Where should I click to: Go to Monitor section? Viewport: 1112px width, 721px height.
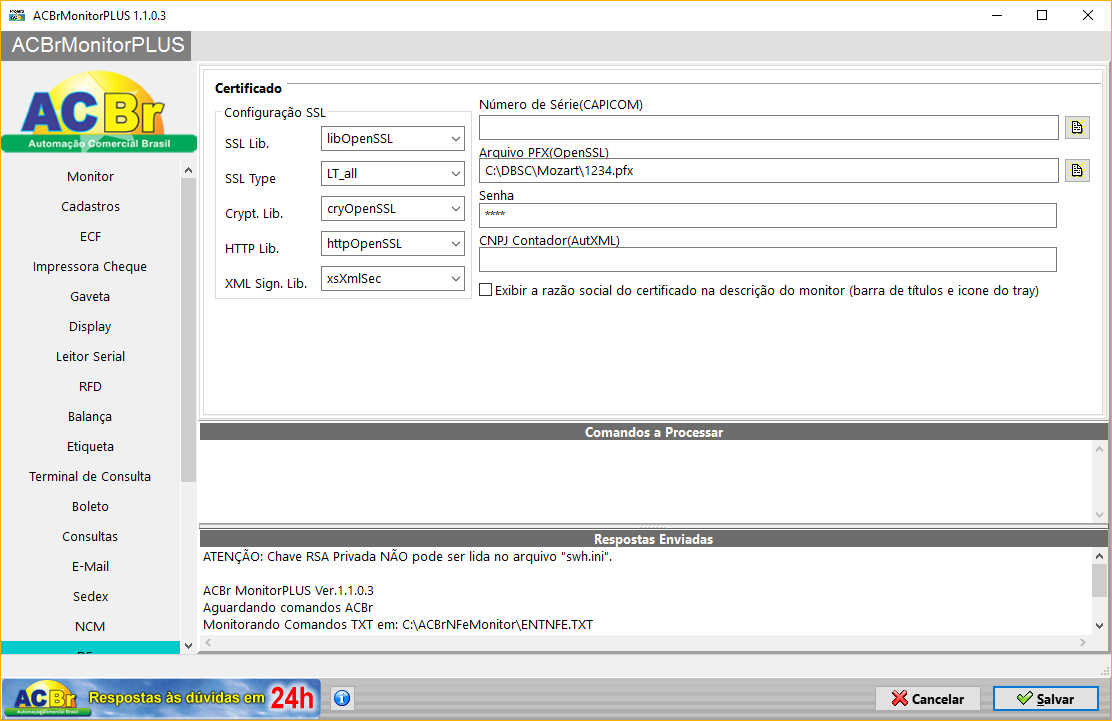[x=90, y=177]
